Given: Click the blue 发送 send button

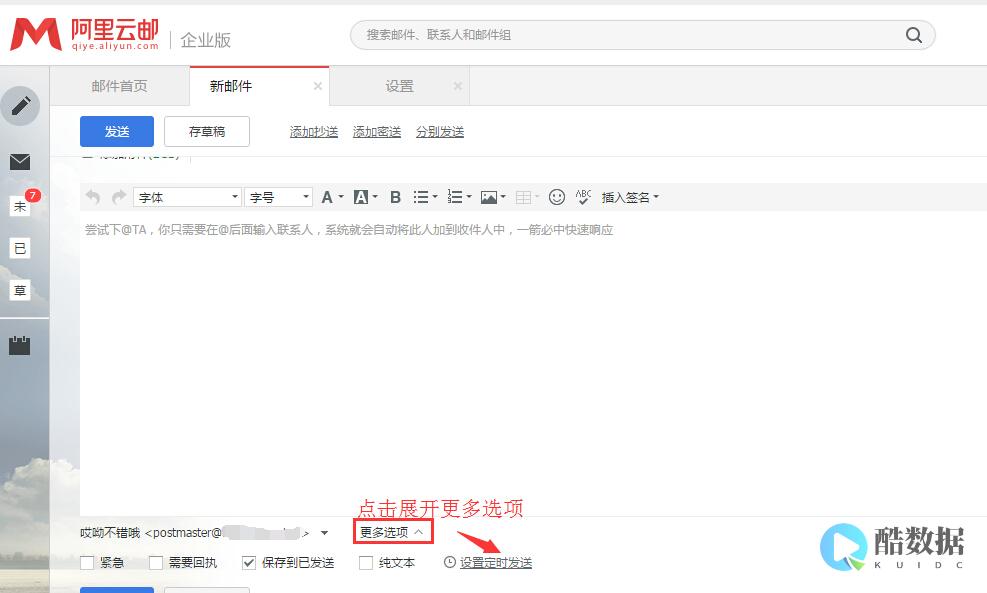Looking at the screenshot, I should (x=117, y=132).
